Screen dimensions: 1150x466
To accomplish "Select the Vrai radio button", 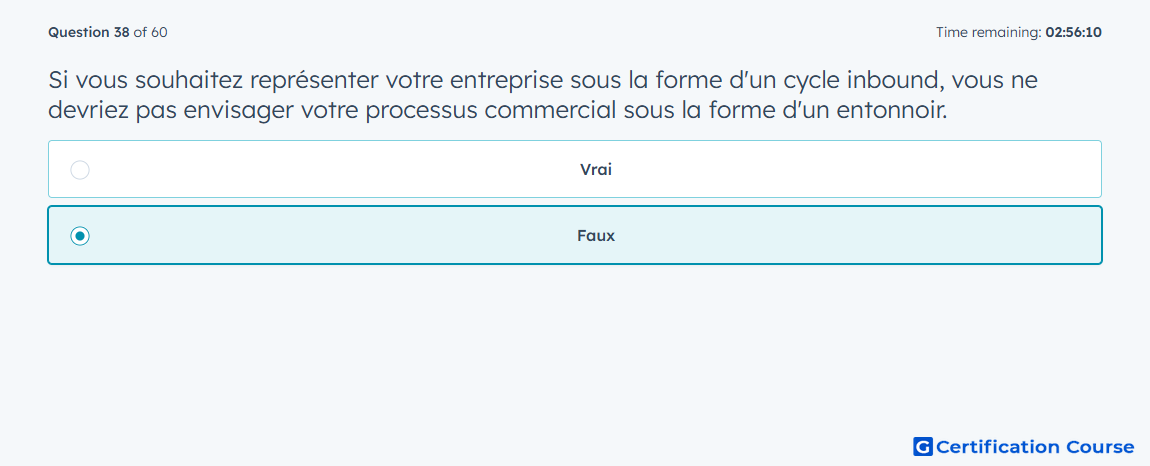I will pos(80,170).
